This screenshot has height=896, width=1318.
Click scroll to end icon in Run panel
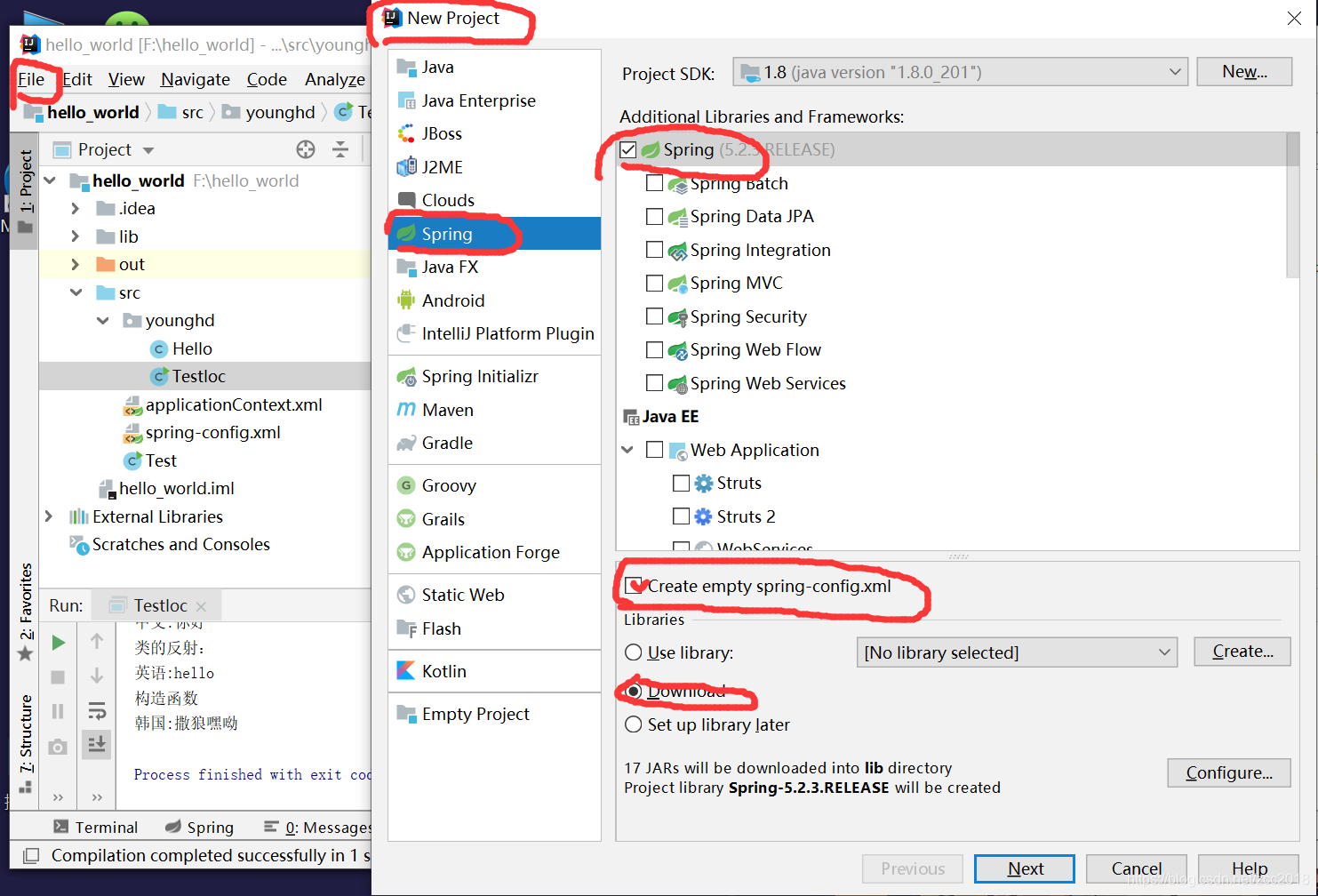click(x=97, y=743)
